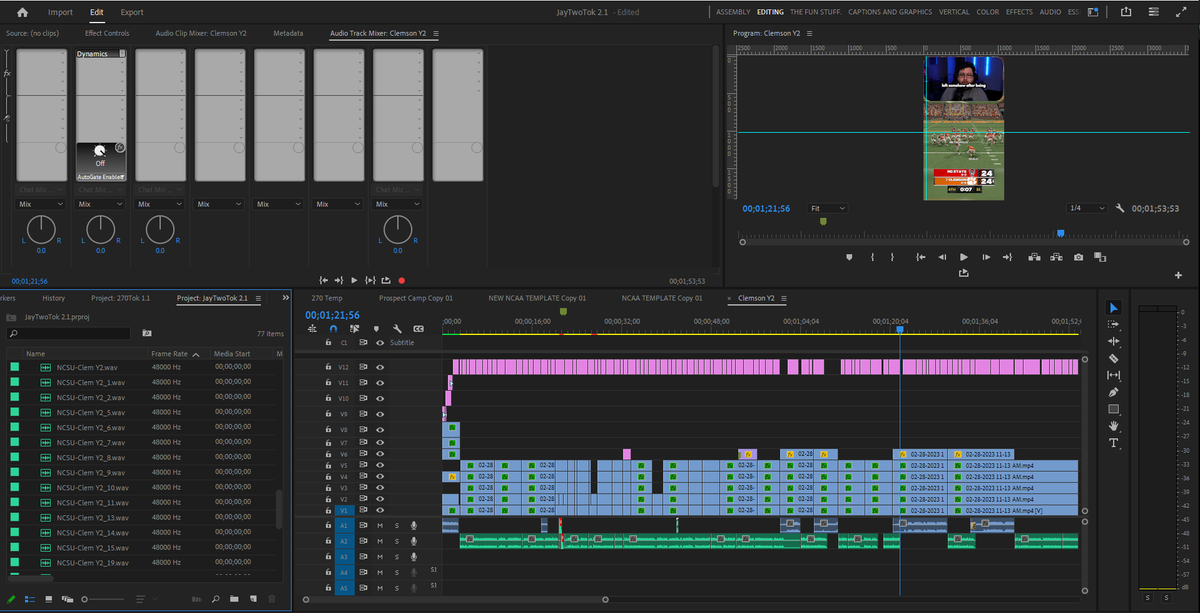This screenshot has width=1200, height=613.
Task: Open the Metadata tab
Action: (x=289, y=33)
